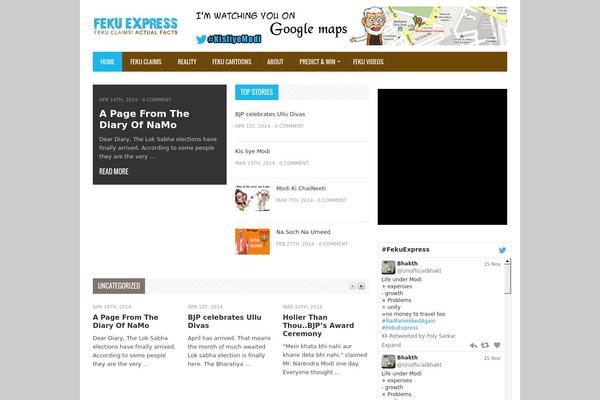Expand the first Bhakth tweet

point(391,345)
